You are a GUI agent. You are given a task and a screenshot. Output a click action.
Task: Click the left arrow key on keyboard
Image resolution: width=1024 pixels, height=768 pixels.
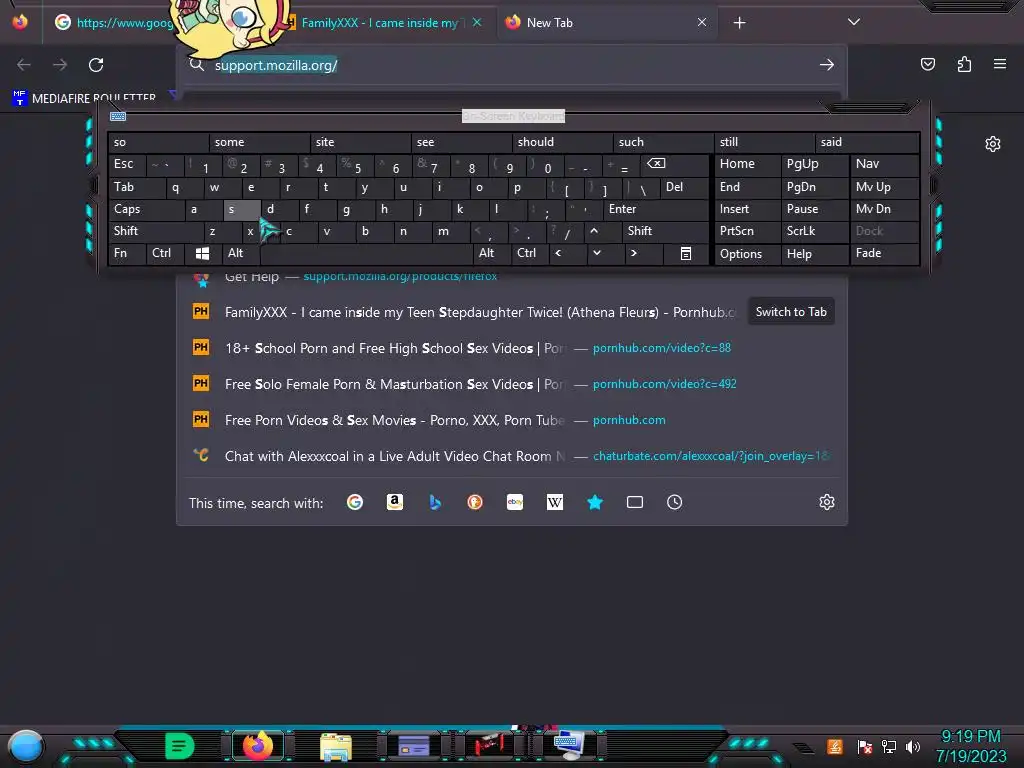click(558, 253)
